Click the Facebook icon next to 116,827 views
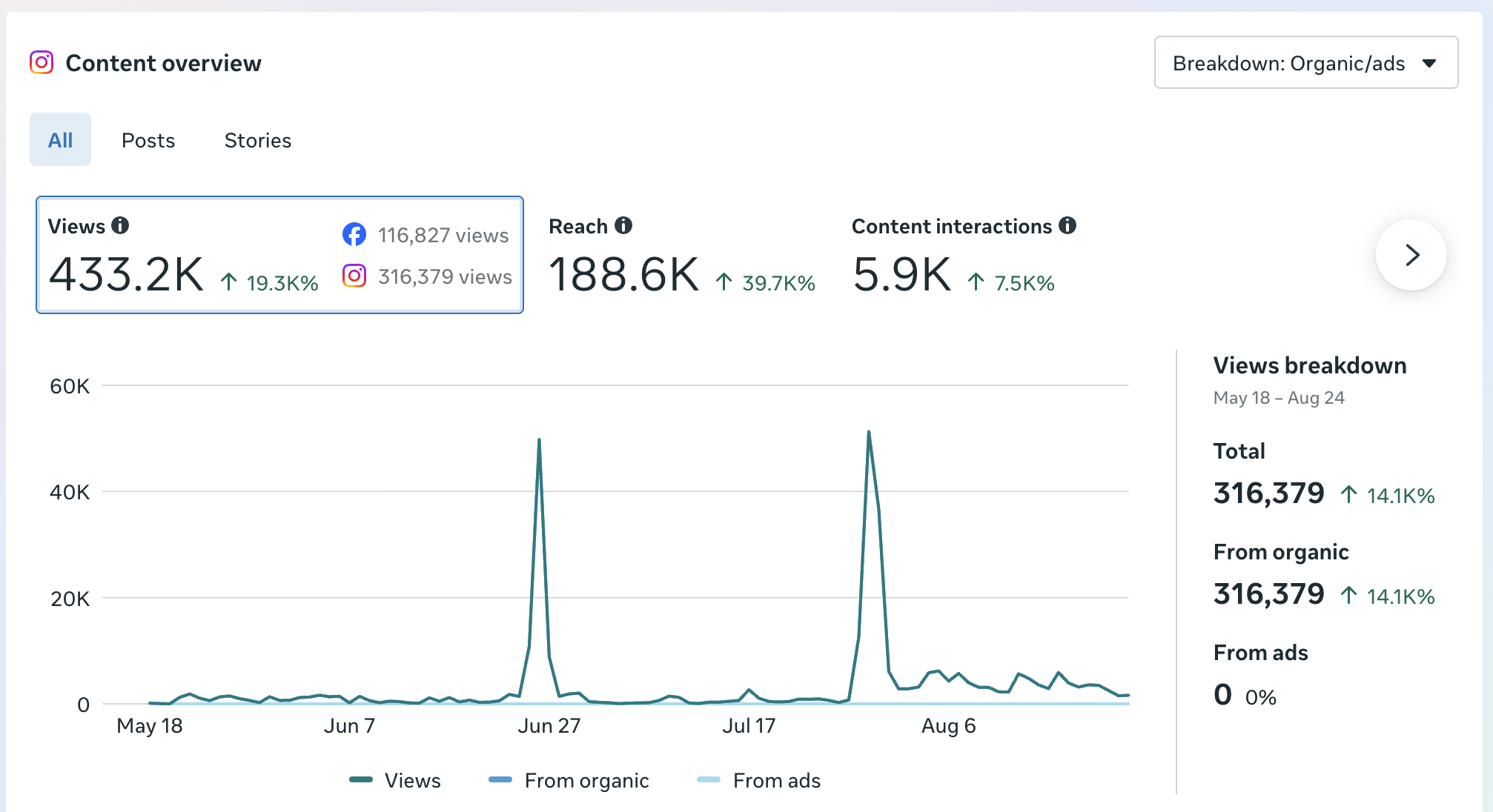 [x=354, y=234]
